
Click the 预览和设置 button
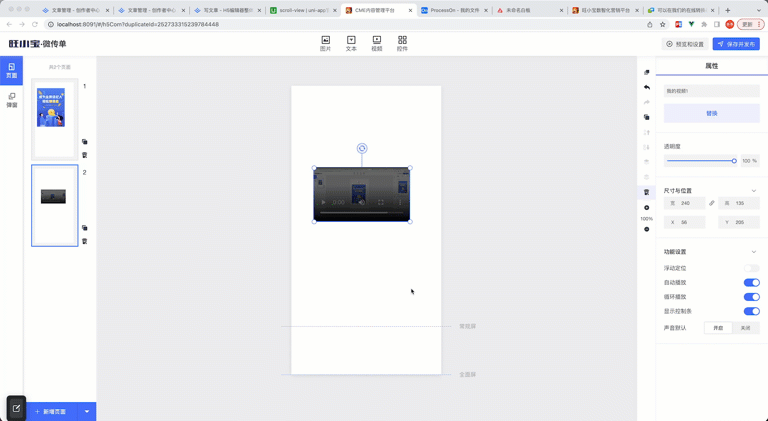[x=685, y=44]
